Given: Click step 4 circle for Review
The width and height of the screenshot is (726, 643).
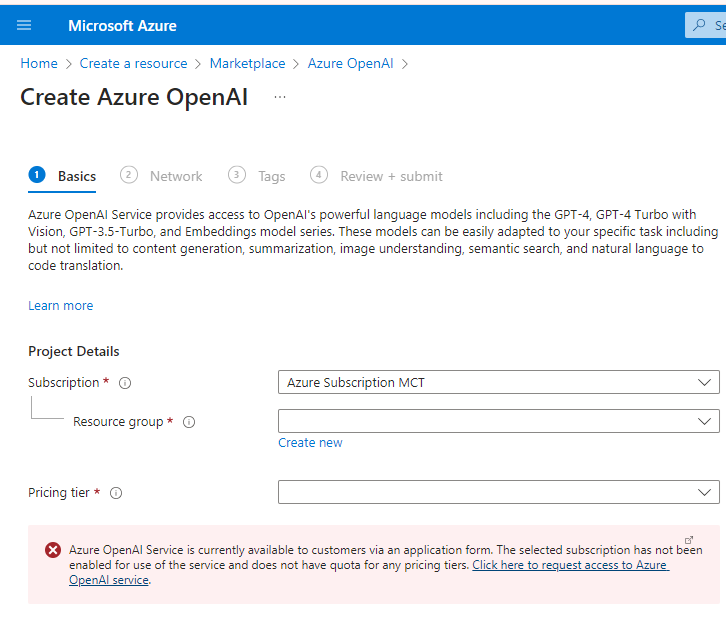Looking at the screenshot, I should [319, 175].
